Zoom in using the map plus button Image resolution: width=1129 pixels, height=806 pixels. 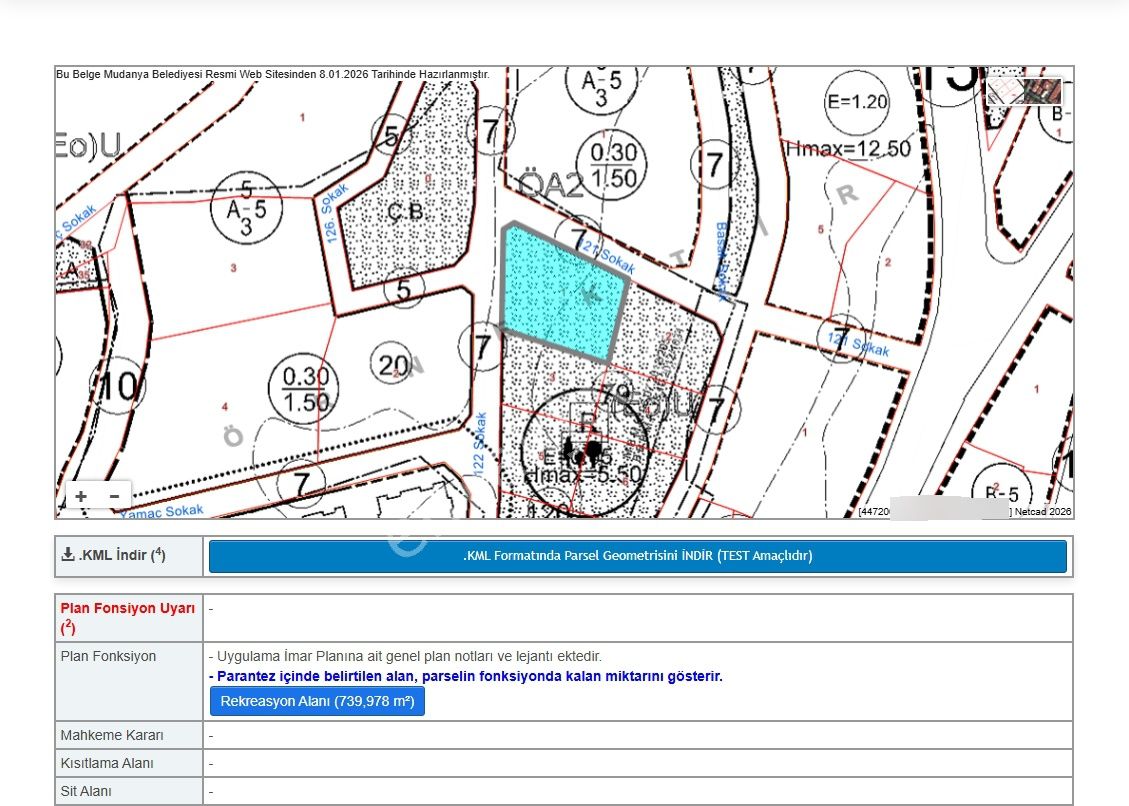point(81,496)
